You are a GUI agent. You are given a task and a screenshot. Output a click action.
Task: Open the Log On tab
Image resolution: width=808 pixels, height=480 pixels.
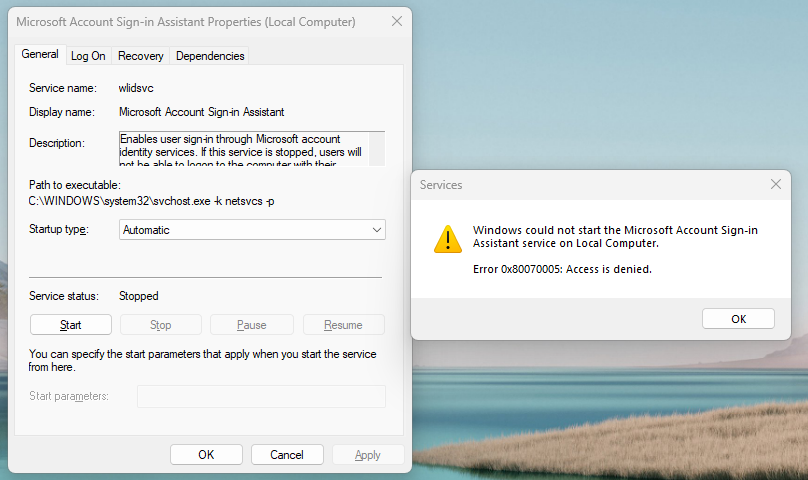[88, 56]
